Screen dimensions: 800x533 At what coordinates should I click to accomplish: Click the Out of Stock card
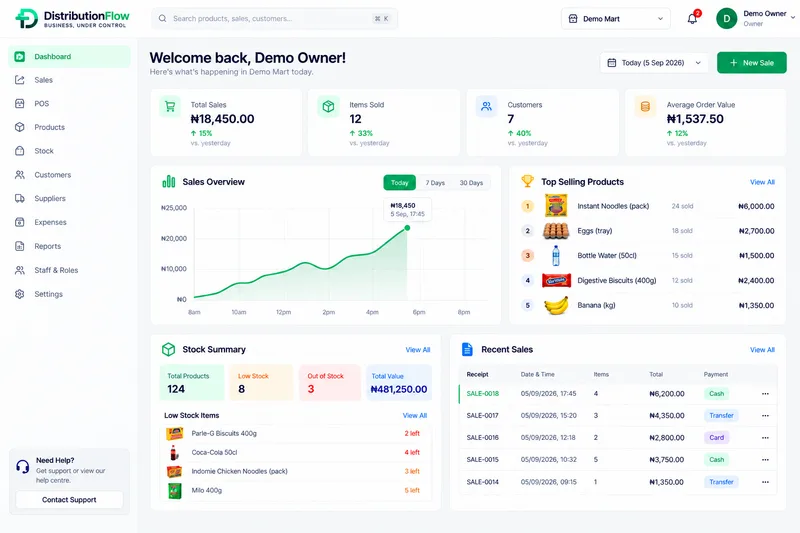coord(330,383)
